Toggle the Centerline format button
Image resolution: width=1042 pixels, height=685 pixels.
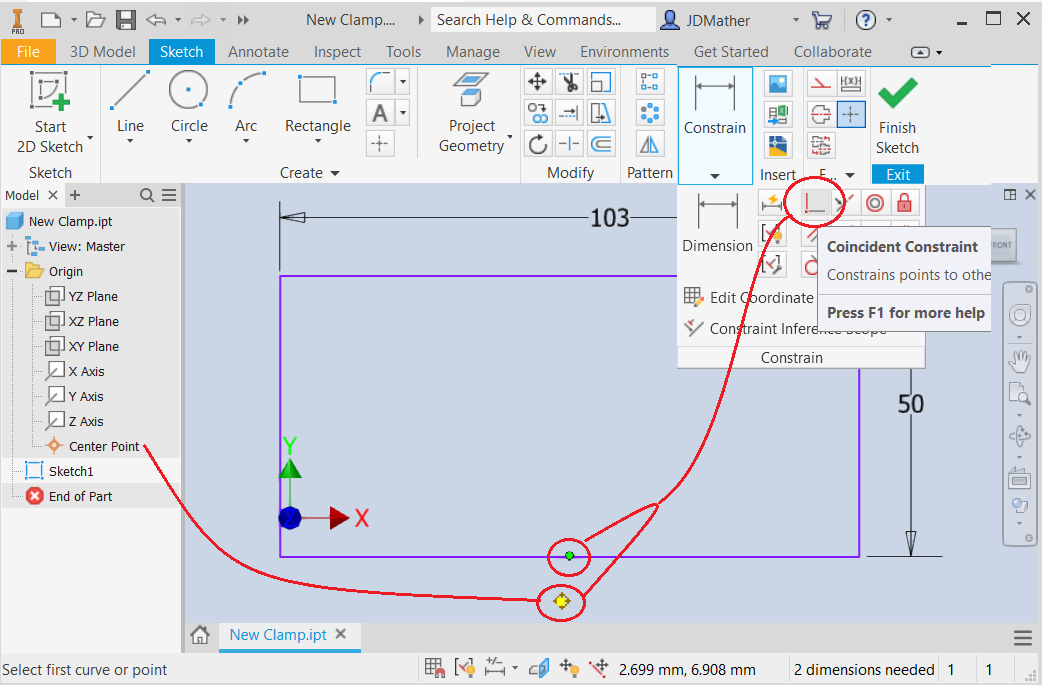(821, 114)
